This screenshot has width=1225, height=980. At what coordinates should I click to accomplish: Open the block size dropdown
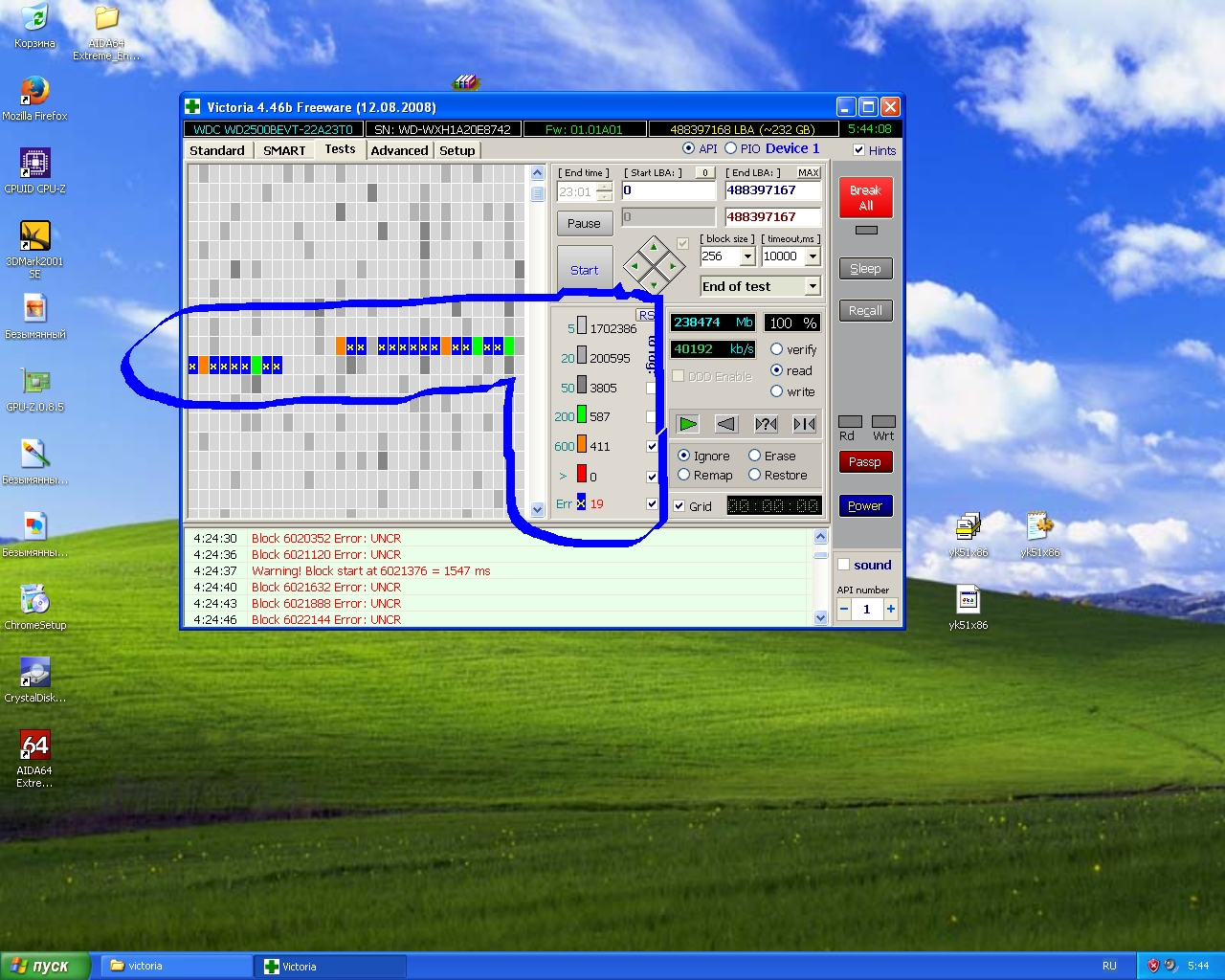[747, 256]
